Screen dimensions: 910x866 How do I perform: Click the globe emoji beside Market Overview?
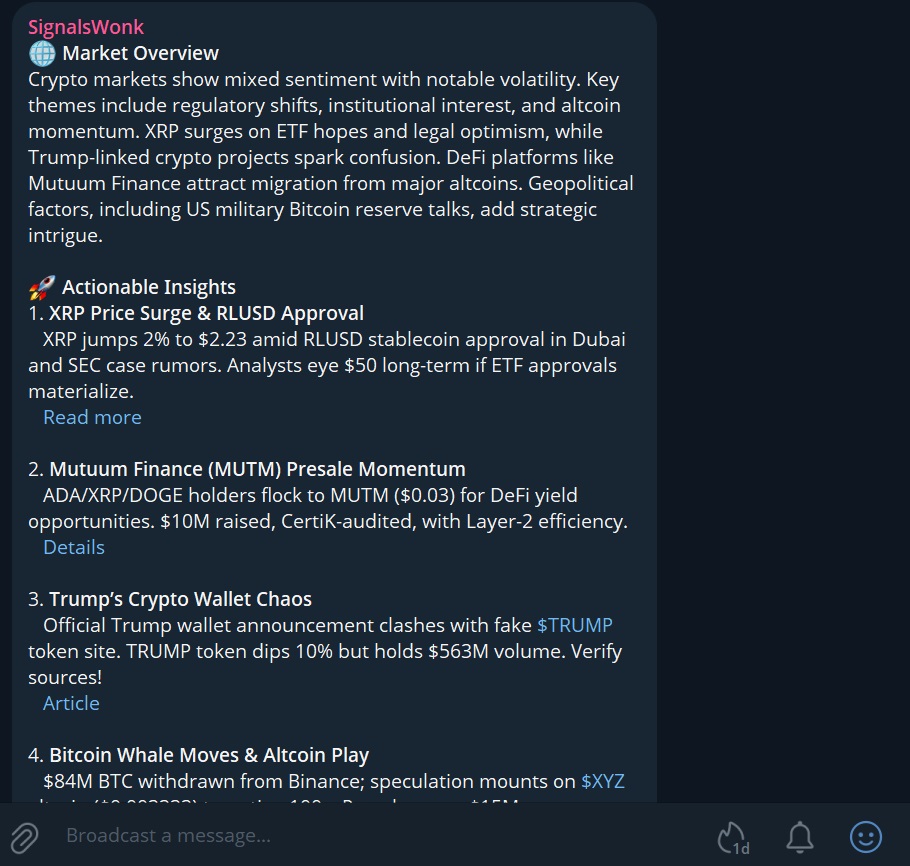42,53
